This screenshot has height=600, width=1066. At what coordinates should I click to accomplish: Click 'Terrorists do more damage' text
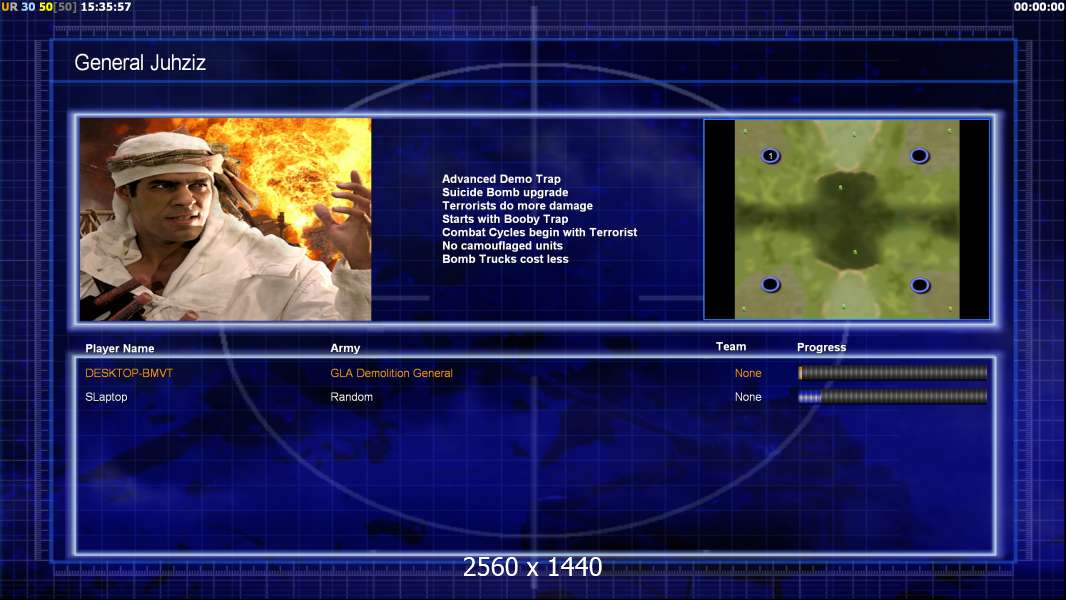(x=517, y=205)
